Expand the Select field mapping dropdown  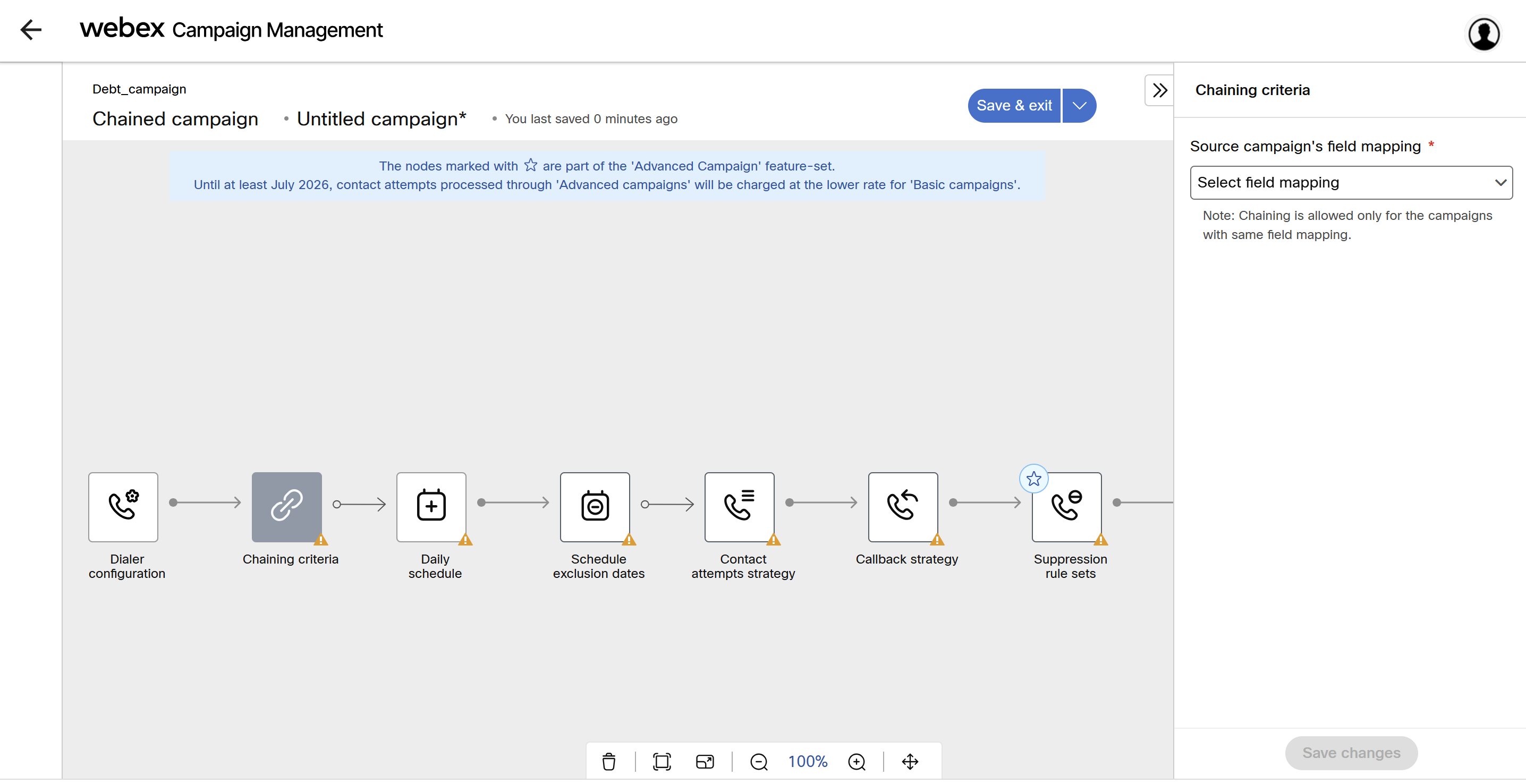click(1351, 182)
